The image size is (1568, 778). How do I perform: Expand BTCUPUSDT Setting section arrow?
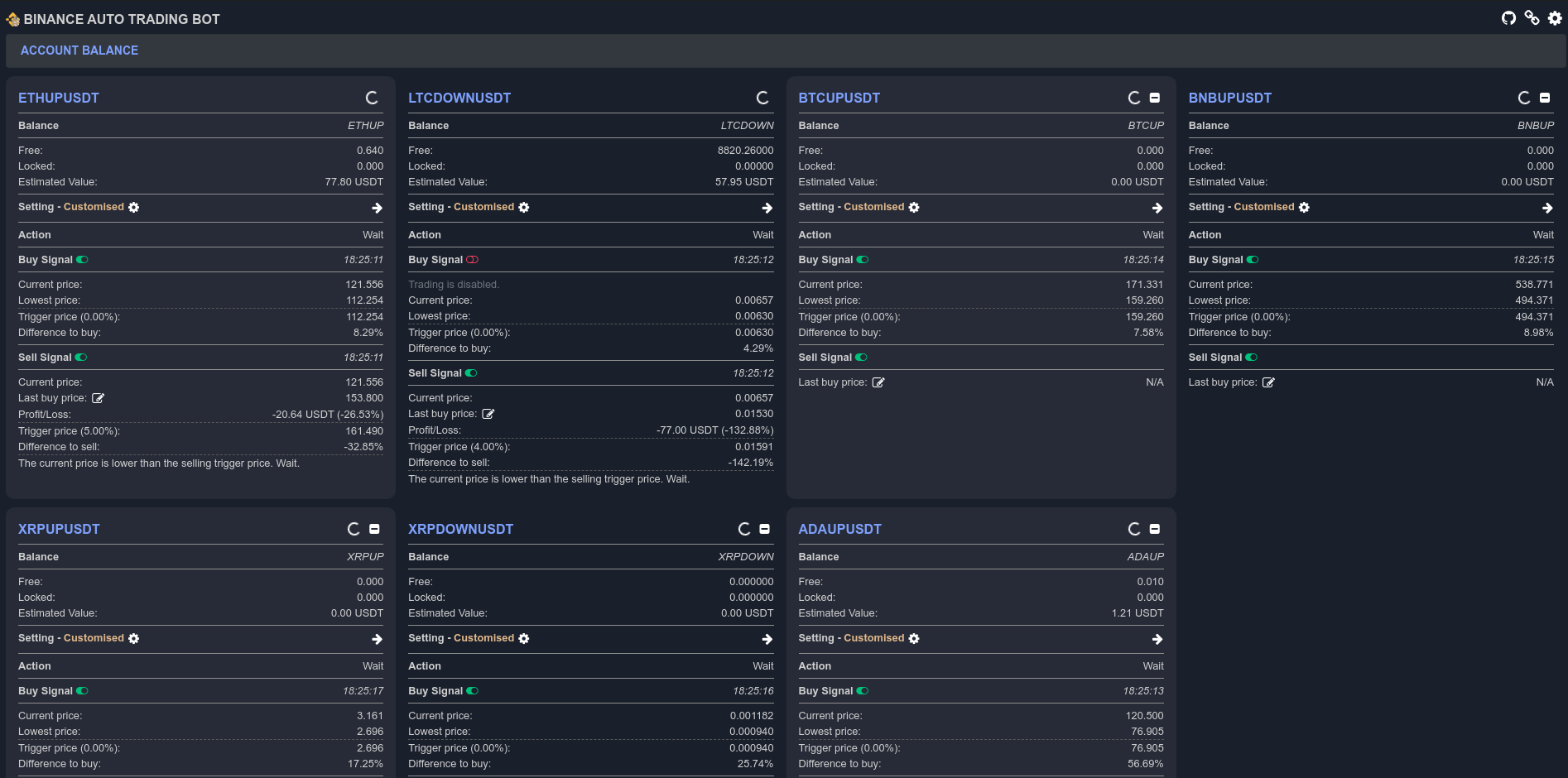tap(1157, 208)
